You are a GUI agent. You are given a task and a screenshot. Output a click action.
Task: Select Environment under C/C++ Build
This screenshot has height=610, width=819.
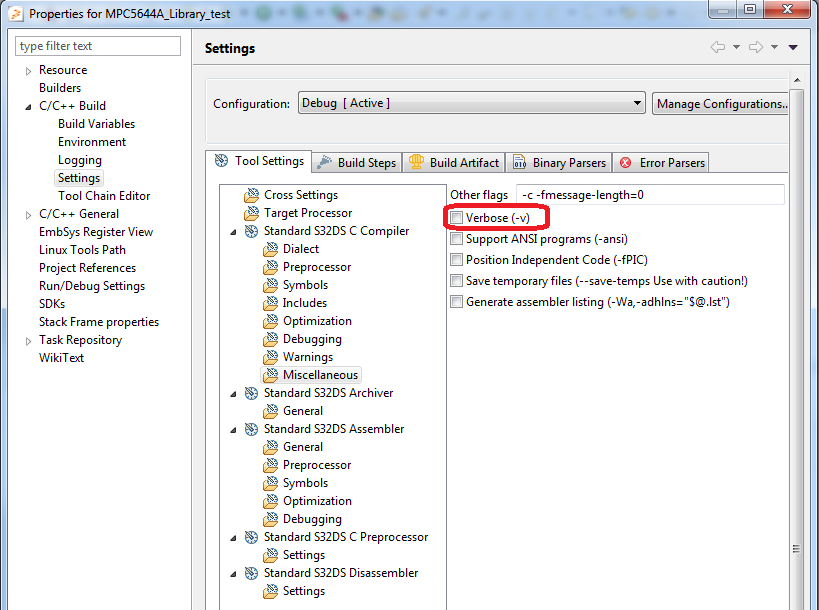click(92, 142)
